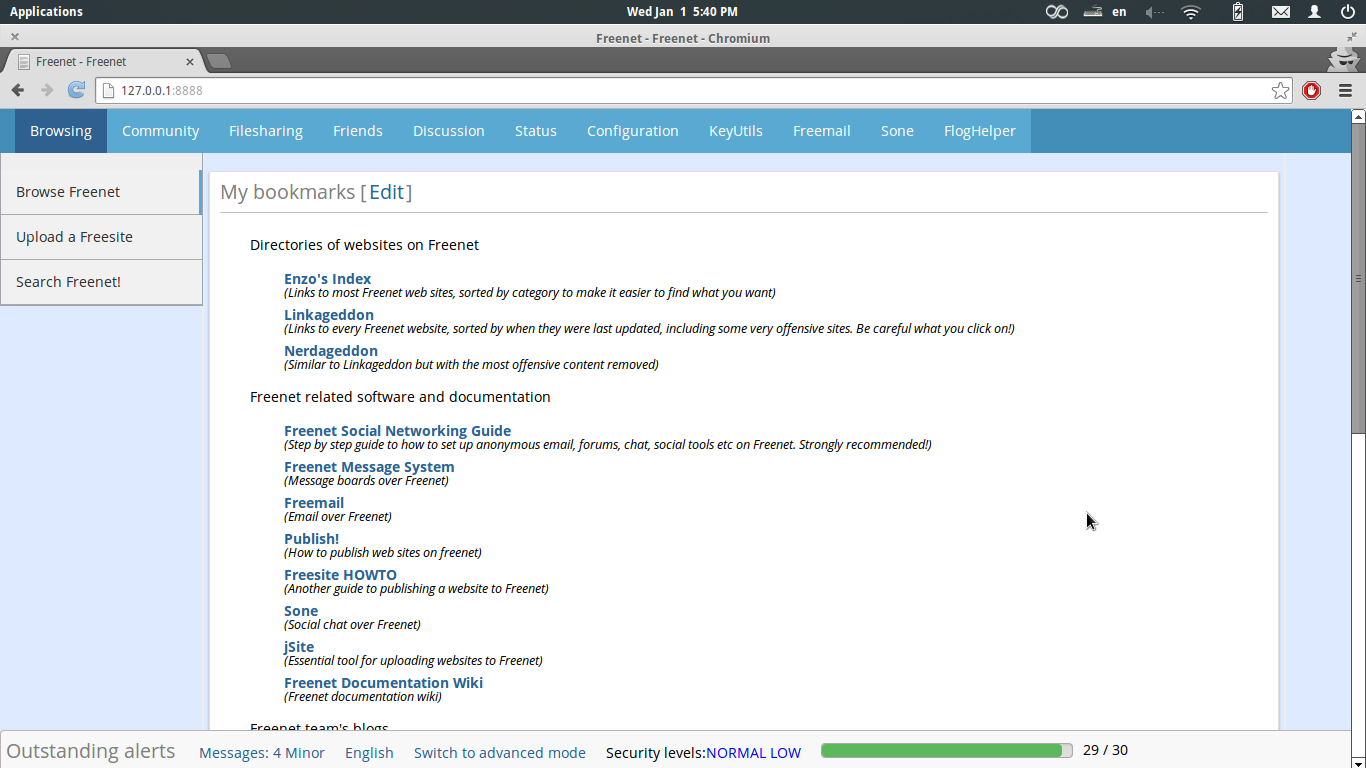Open Freenet Documentation Wiki link
The width and height of the screenshot is (1366, 768).
383,683
